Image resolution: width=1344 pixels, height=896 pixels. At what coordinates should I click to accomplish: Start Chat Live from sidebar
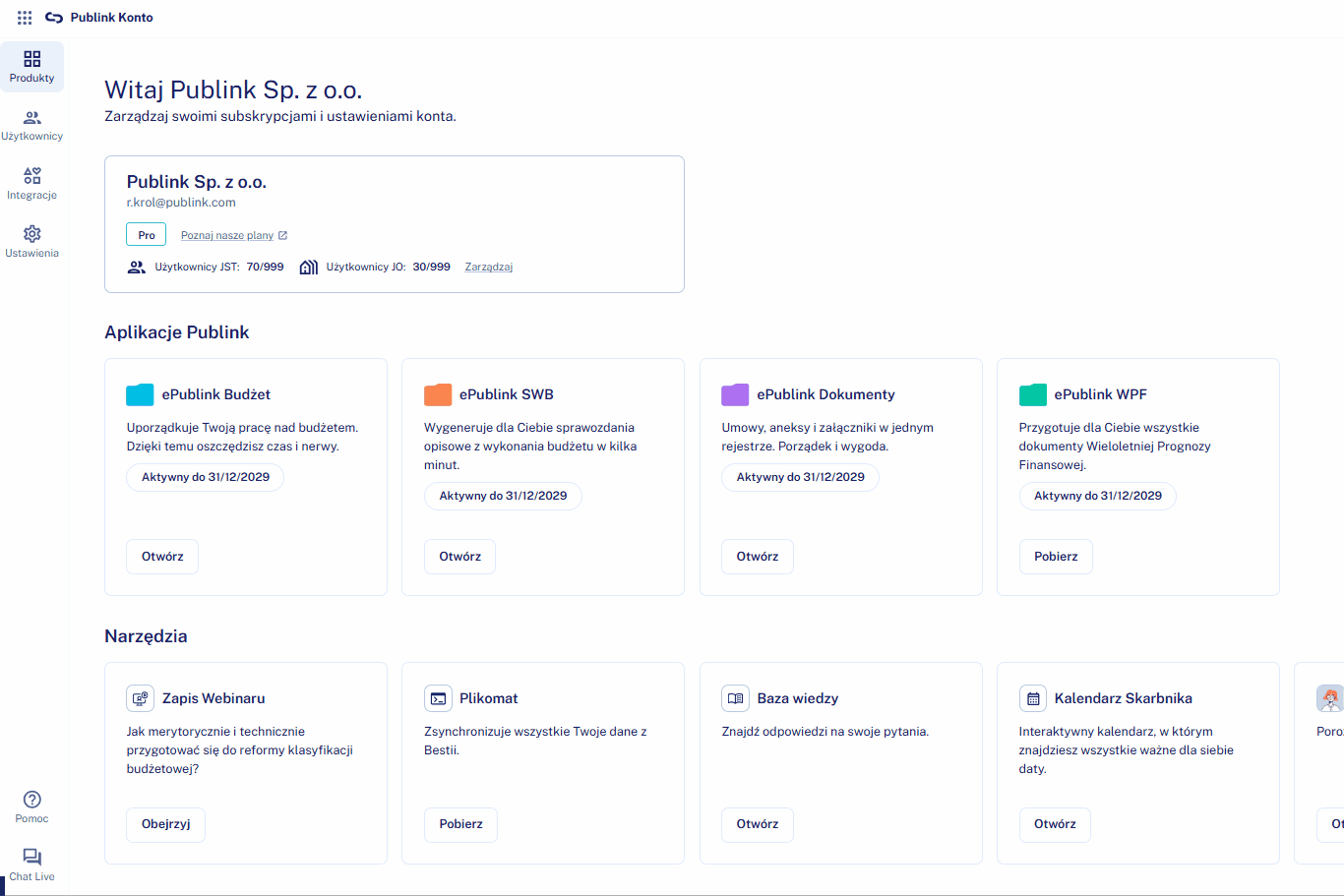[x=32, y=866]
